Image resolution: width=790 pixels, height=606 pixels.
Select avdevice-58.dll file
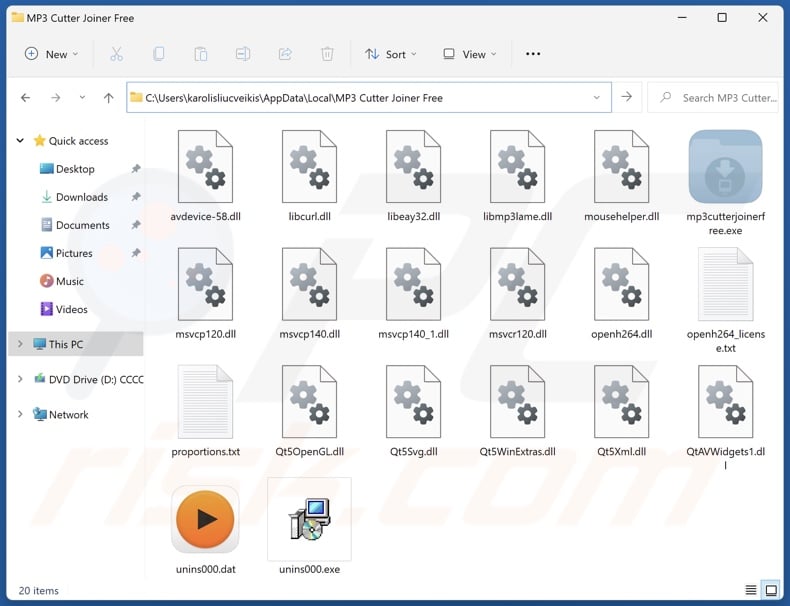[x=205, y=176]
